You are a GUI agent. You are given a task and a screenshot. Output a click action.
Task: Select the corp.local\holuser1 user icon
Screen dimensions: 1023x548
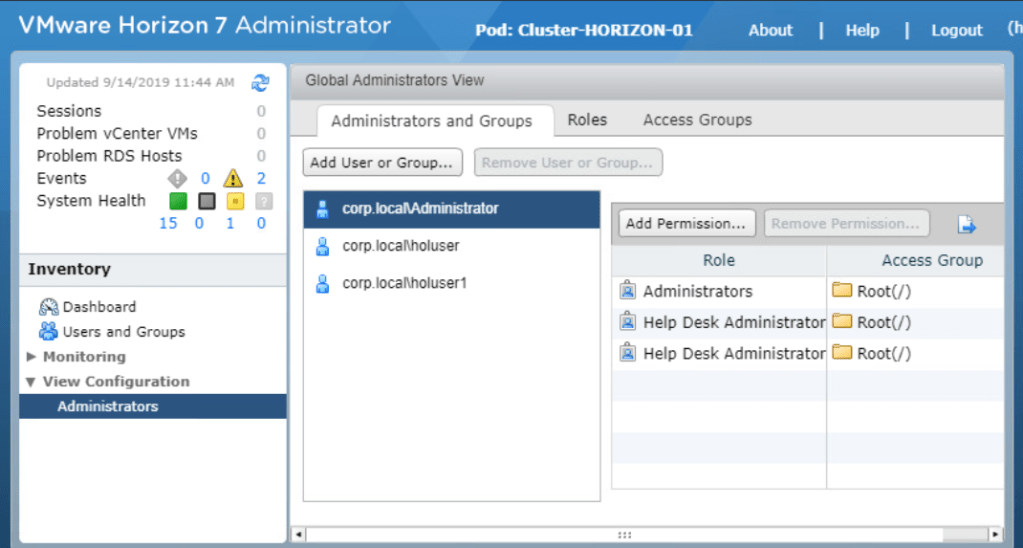click(322, 284)
